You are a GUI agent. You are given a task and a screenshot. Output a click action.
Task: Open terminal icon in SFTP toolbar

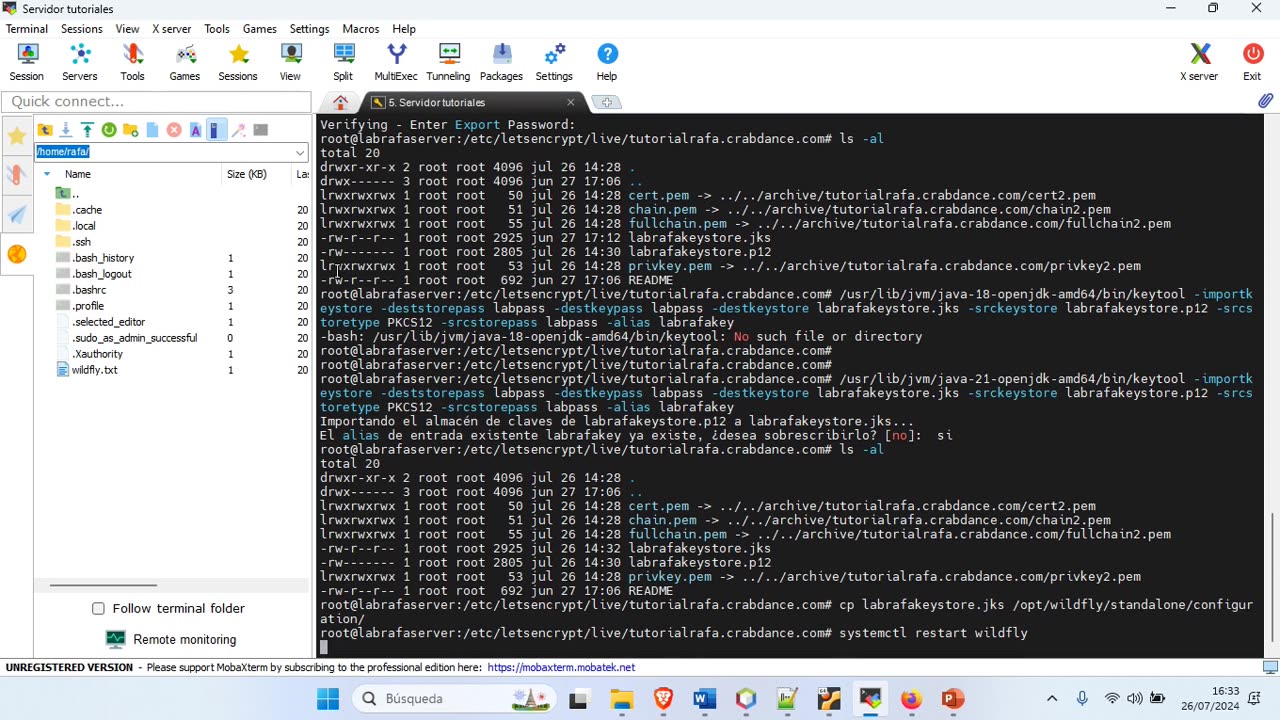tap(261, 130)
